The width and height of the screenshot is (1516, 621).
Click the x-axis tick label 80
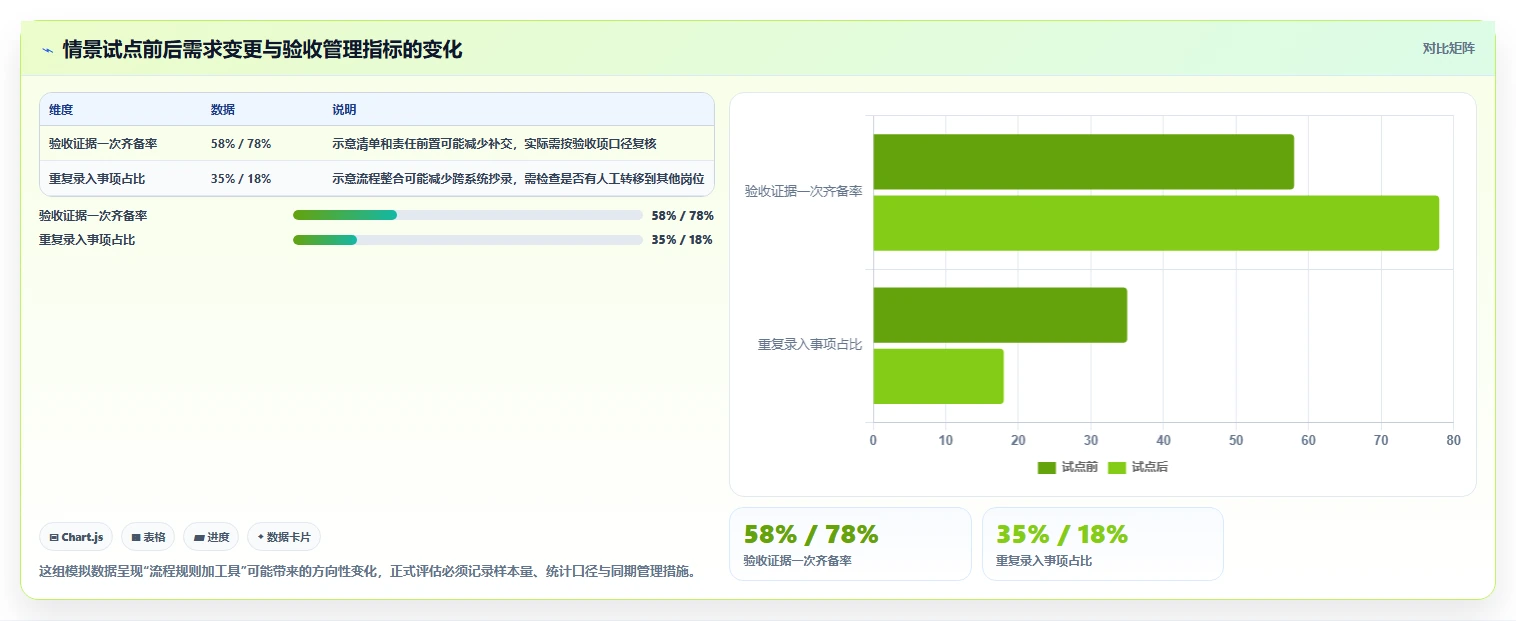1453,441
